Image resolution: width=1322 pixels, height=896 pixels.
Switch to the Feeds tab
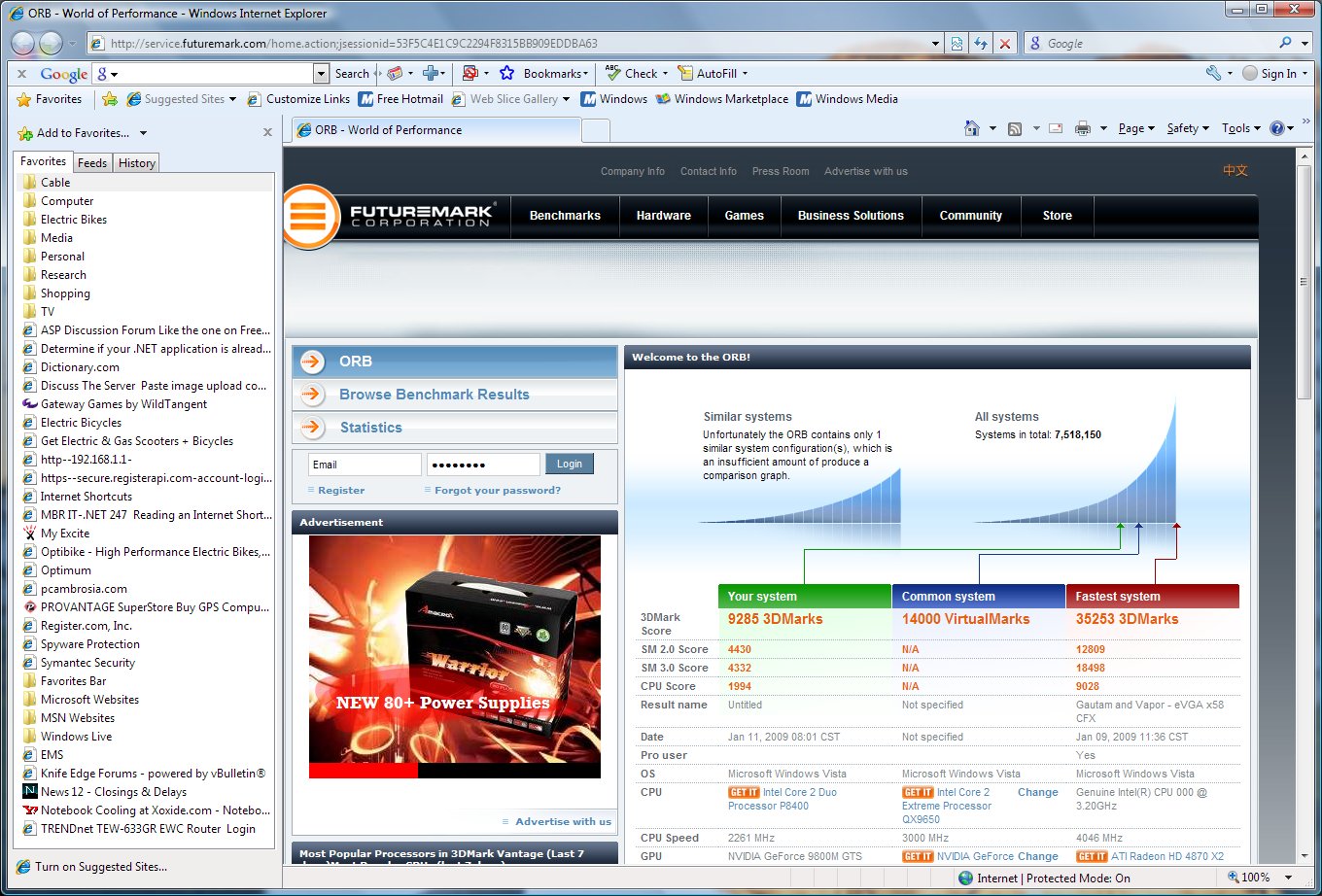92,162
